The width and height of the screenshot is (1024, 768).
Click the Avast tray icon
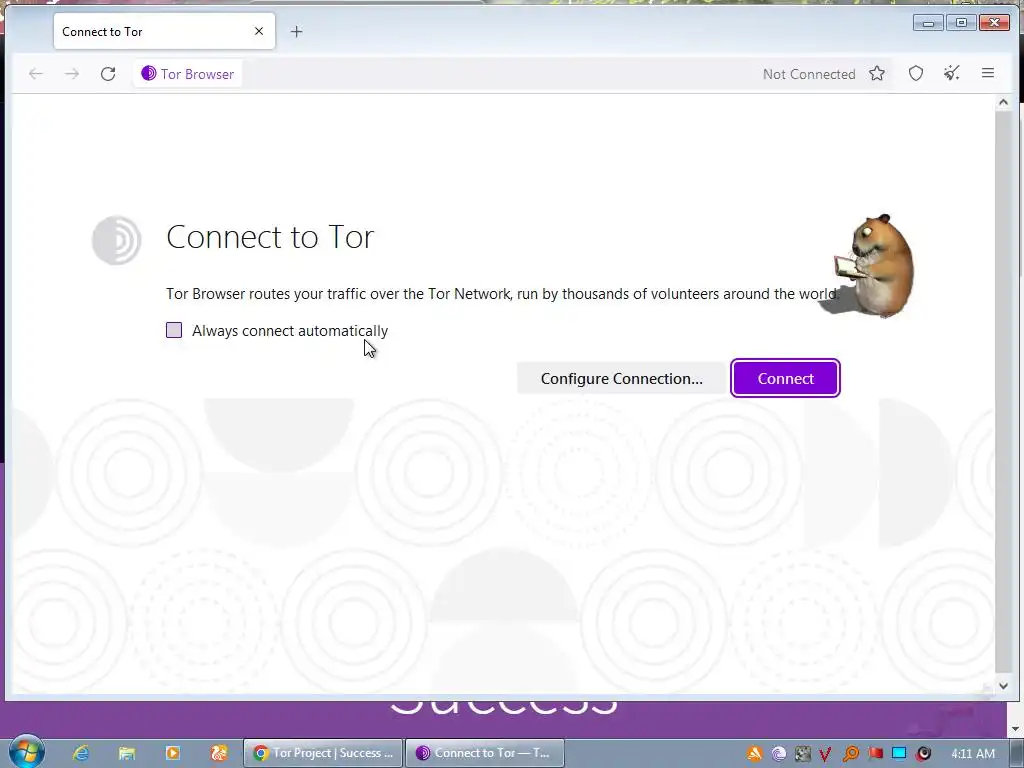pyautogui.click(x=754, y=754)
